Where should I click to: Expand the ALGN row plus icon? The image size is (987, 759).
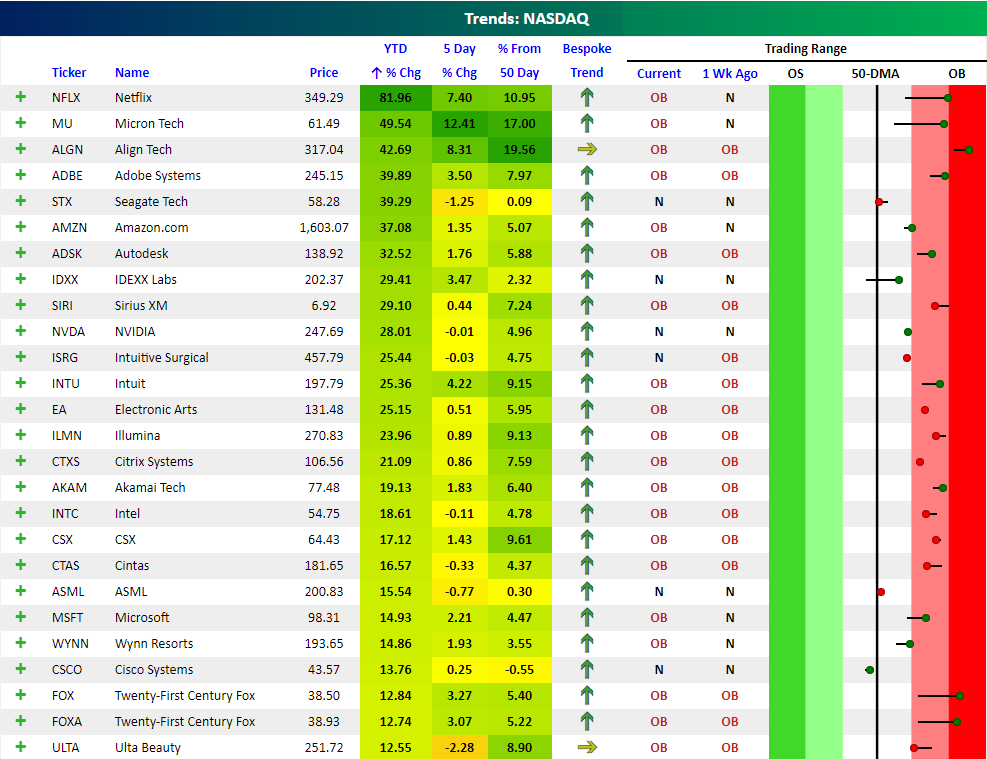[21, 149]
